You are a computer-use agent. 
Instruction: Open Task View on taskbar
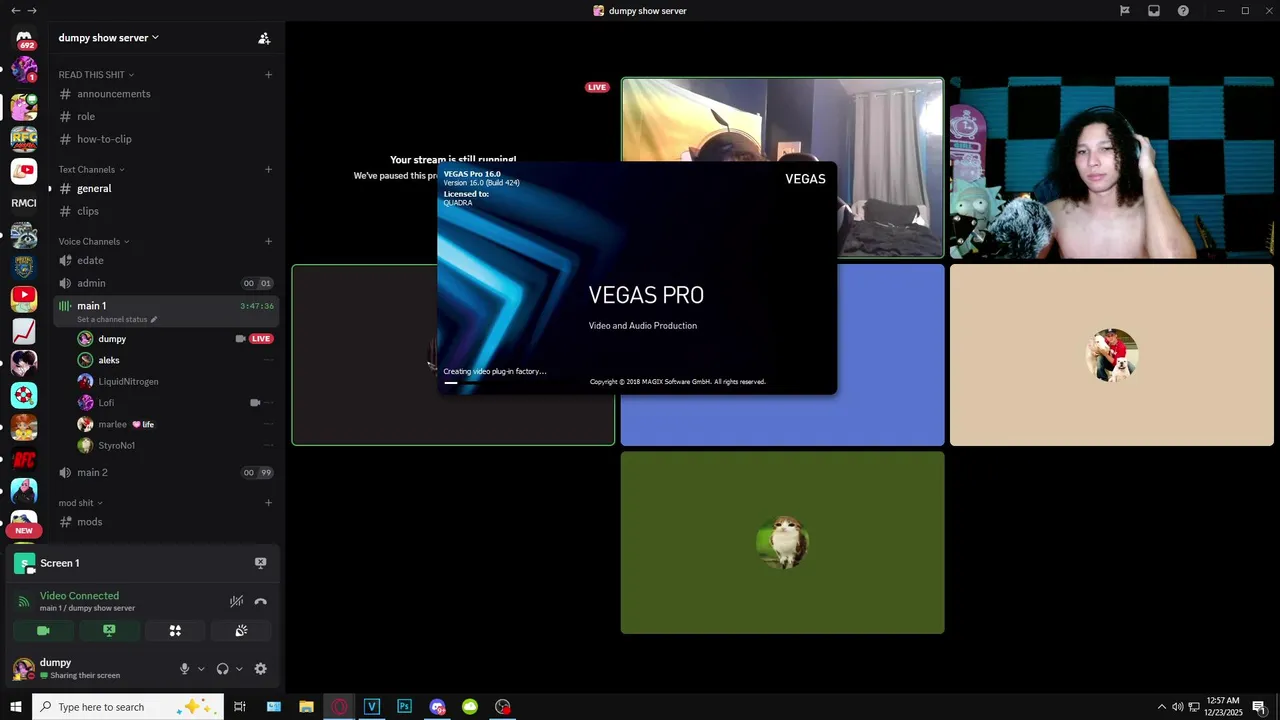pos(240,707)
